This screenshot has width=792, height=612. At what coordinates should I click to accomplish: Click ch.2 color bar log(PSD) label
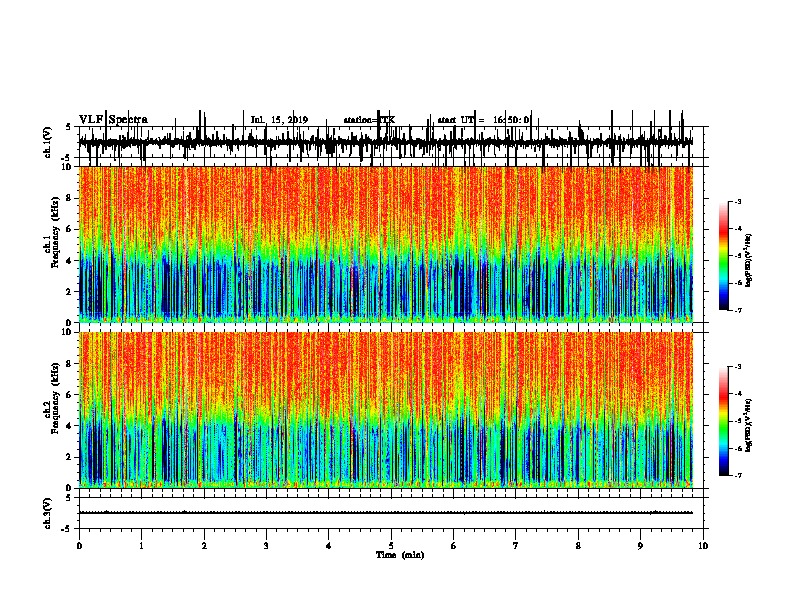click(x=749, y=425)
